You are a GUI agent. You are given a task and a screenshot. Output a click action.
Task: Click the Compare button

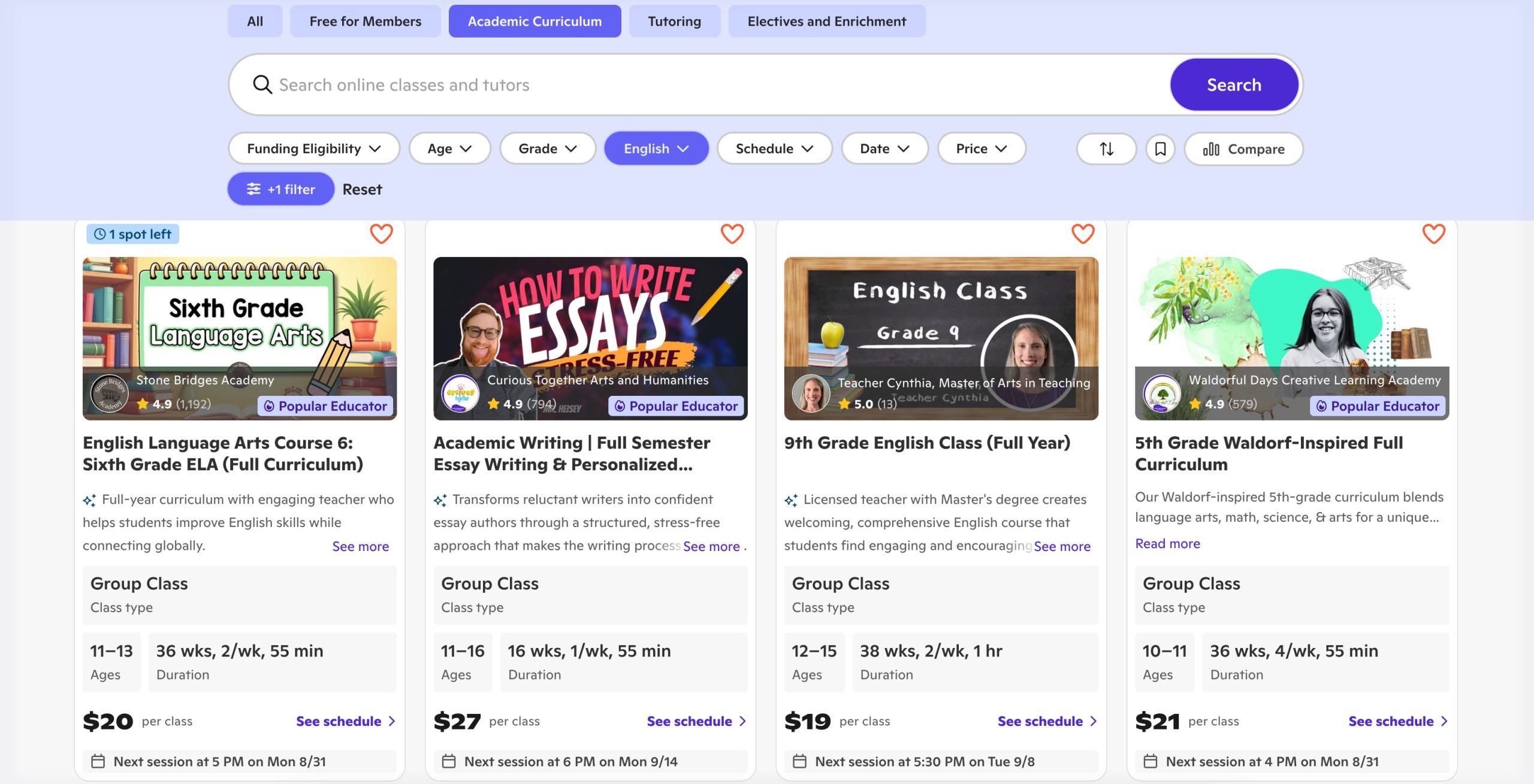tap(1243, 149)
